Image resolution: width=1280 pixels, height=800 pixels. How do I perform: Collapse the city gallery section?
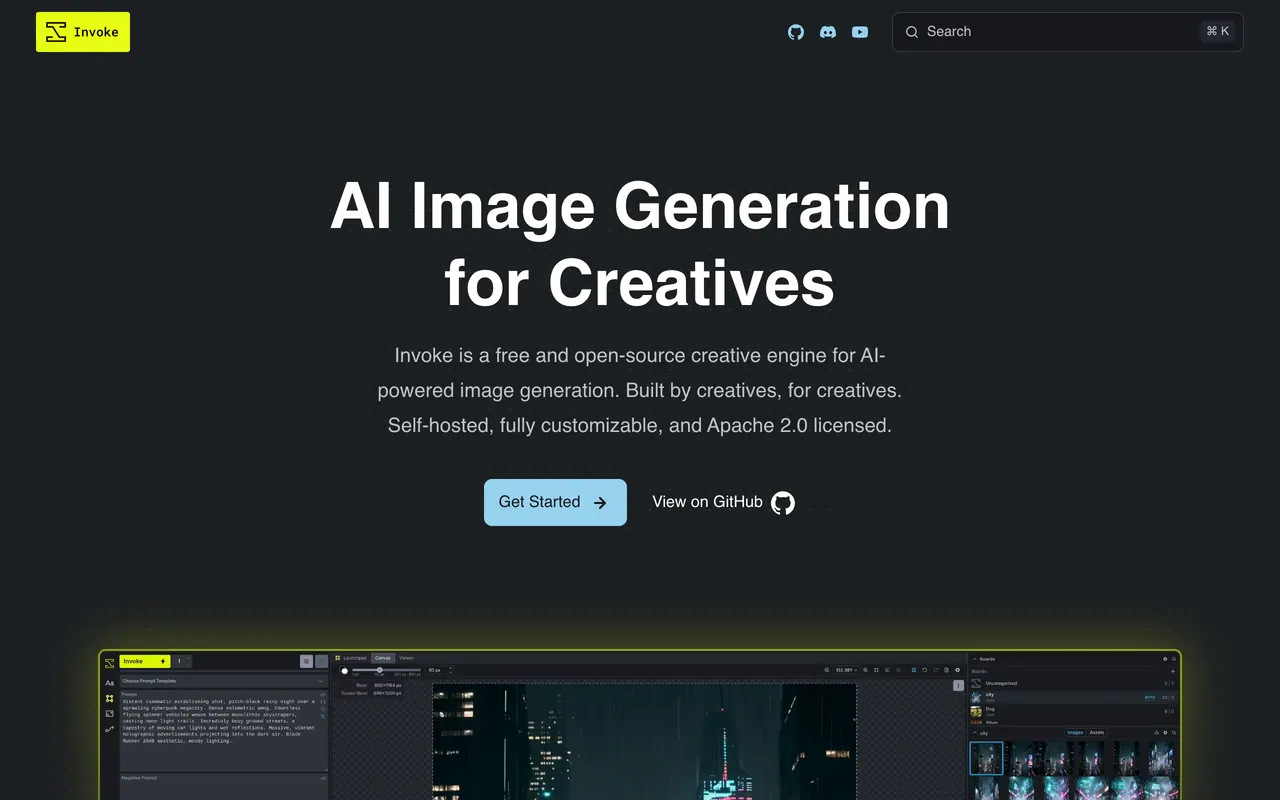pos(975,733)
